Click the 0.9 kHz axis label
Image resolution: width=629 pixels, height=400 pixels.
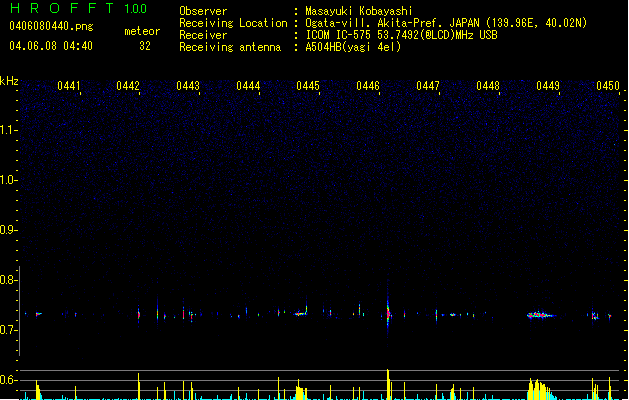(8, 230)
